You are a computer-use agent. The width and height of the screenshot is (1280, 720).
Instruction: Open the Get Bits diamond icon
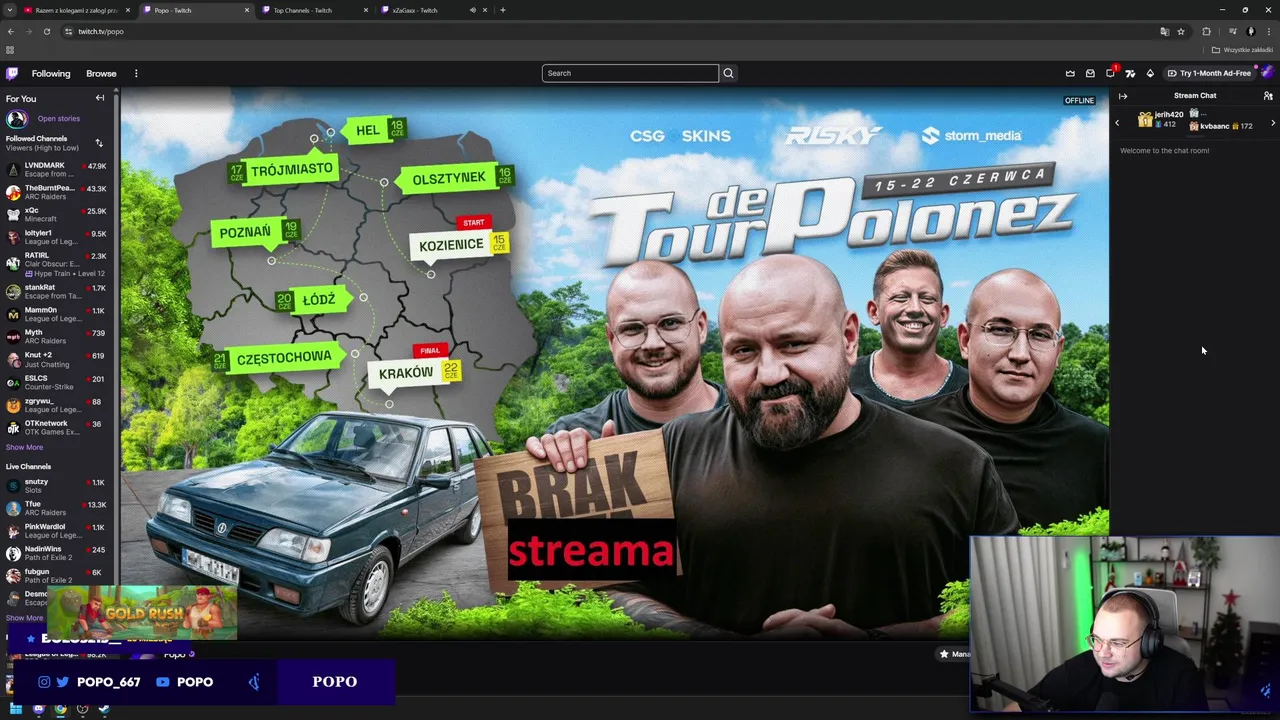tap(1150, 73)
